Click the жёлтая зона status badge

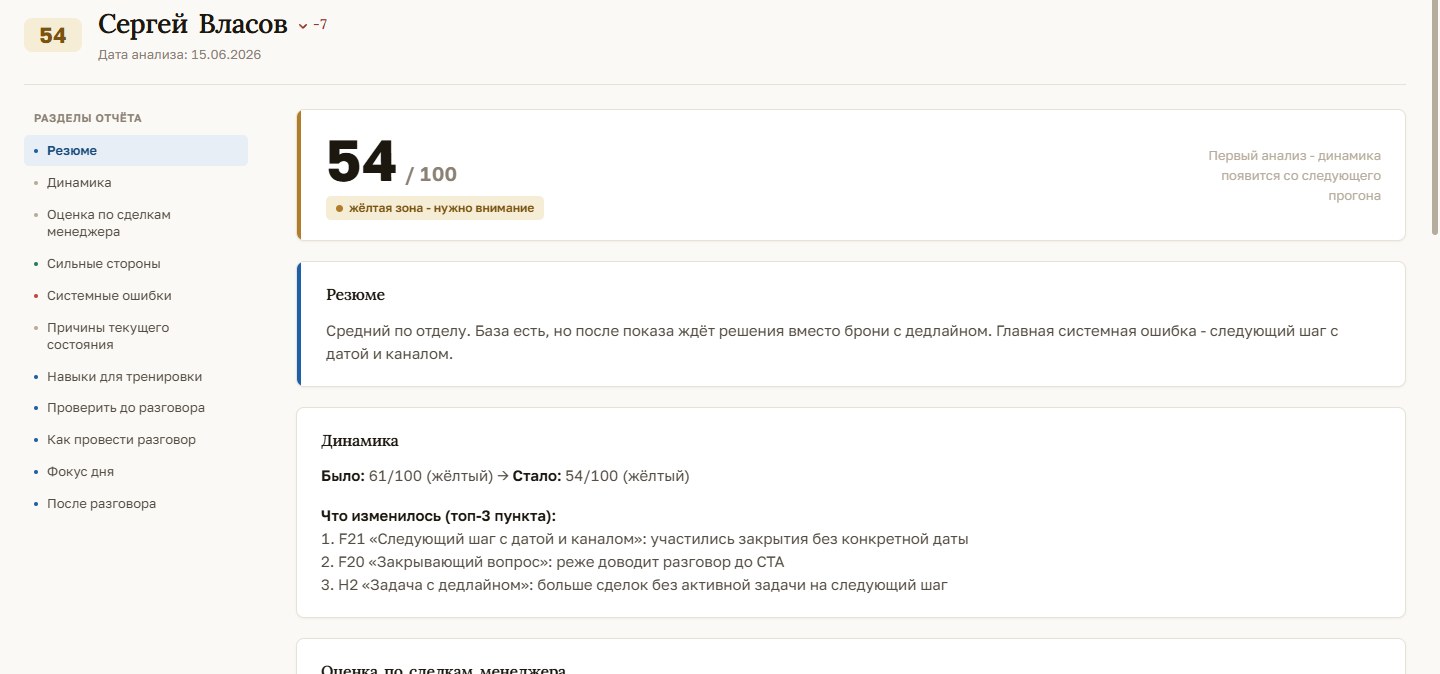[435, 208]
